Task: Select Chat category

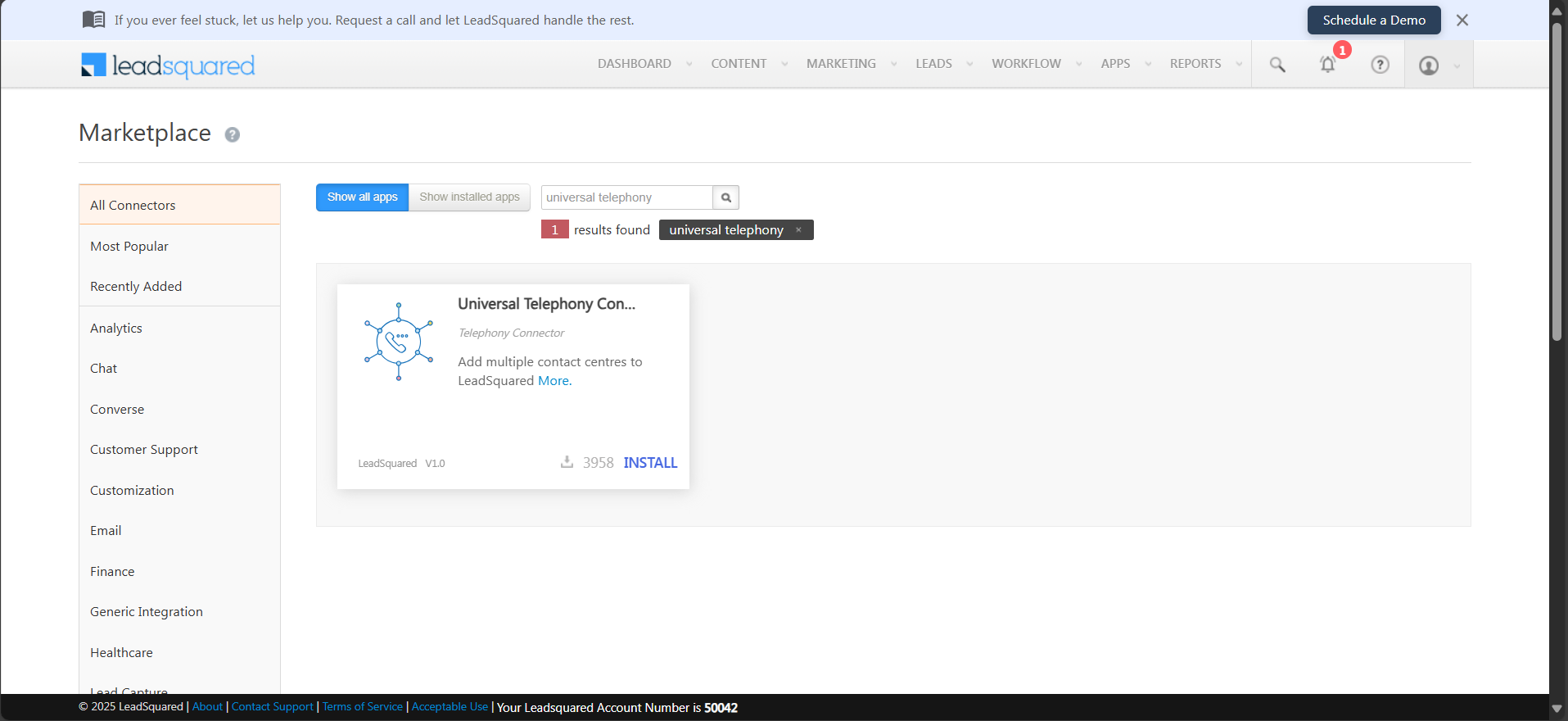Action: point(179,369)
